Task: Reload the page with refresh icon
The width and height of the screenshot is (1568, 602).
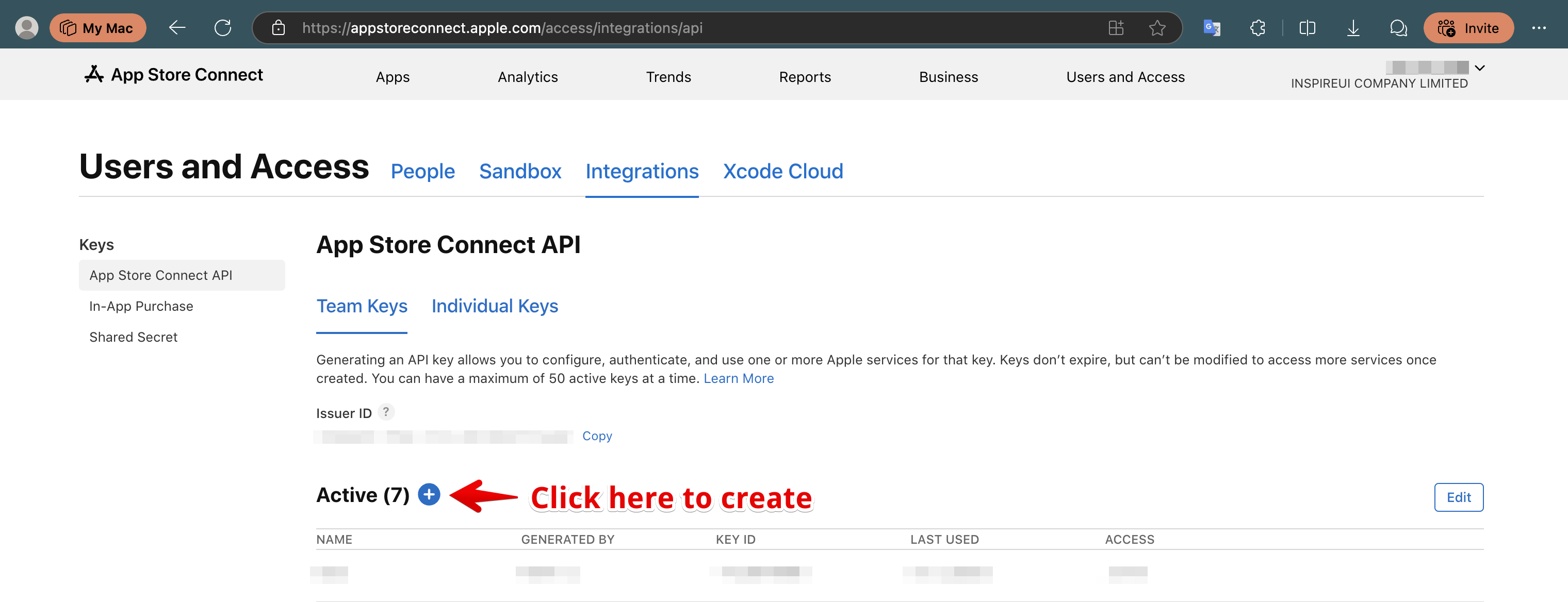Action: click(223, 28)
